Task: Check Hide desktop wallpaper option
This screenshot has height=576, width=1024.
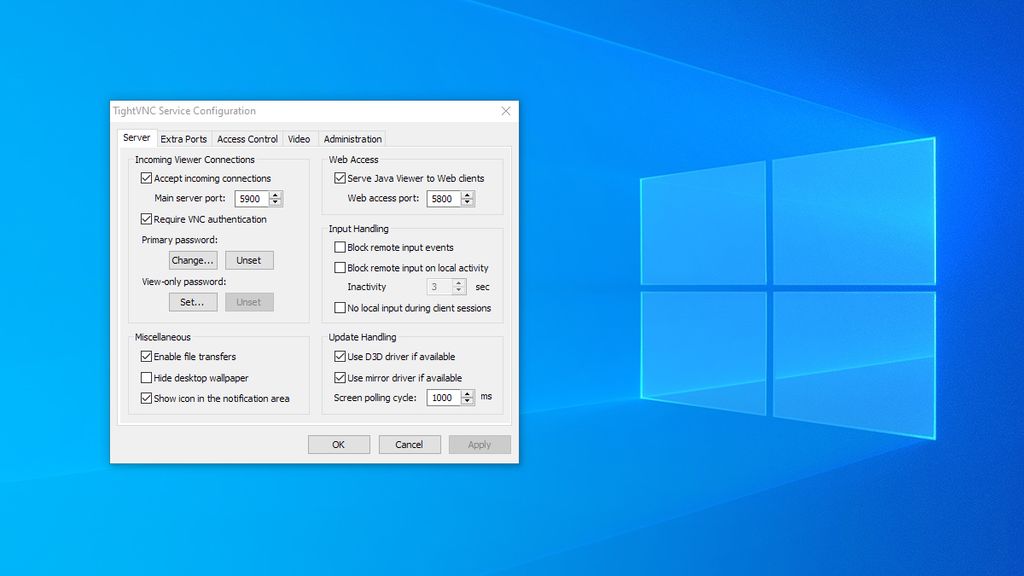Action: pyautogui.click(x=146, y=377)
